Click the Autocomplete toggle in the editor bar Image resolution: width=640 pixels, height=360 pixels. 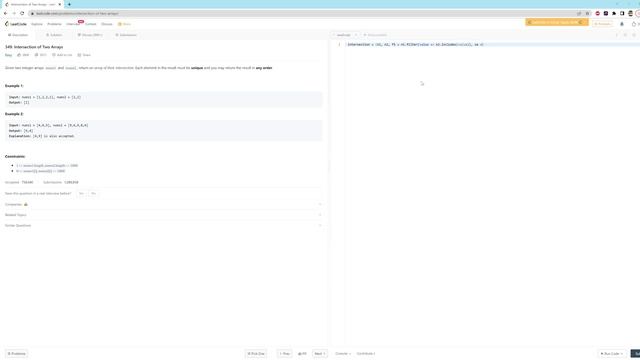375,35
